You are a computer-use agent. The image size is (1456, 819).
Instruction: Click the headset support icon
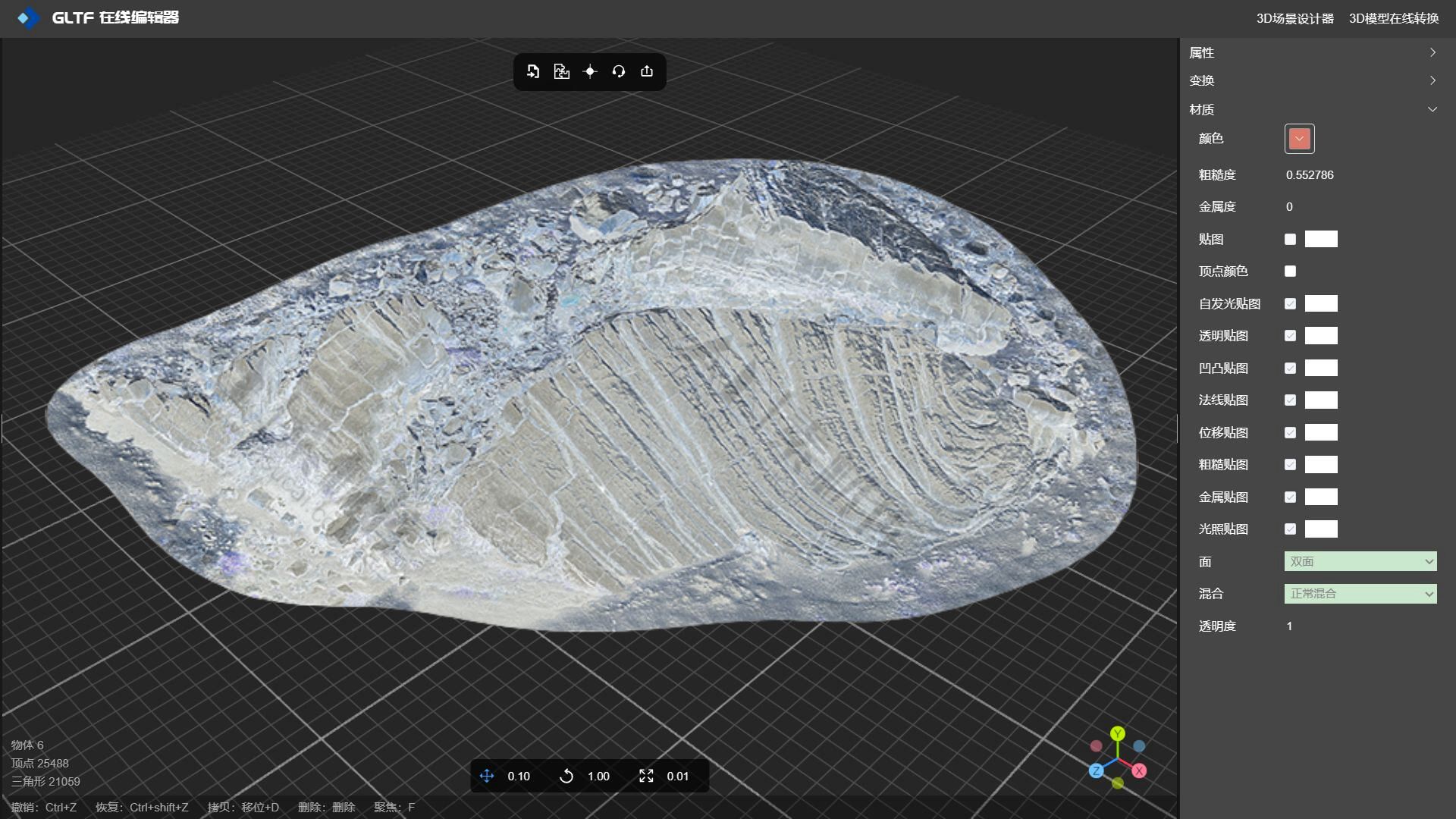click(618, 71)
